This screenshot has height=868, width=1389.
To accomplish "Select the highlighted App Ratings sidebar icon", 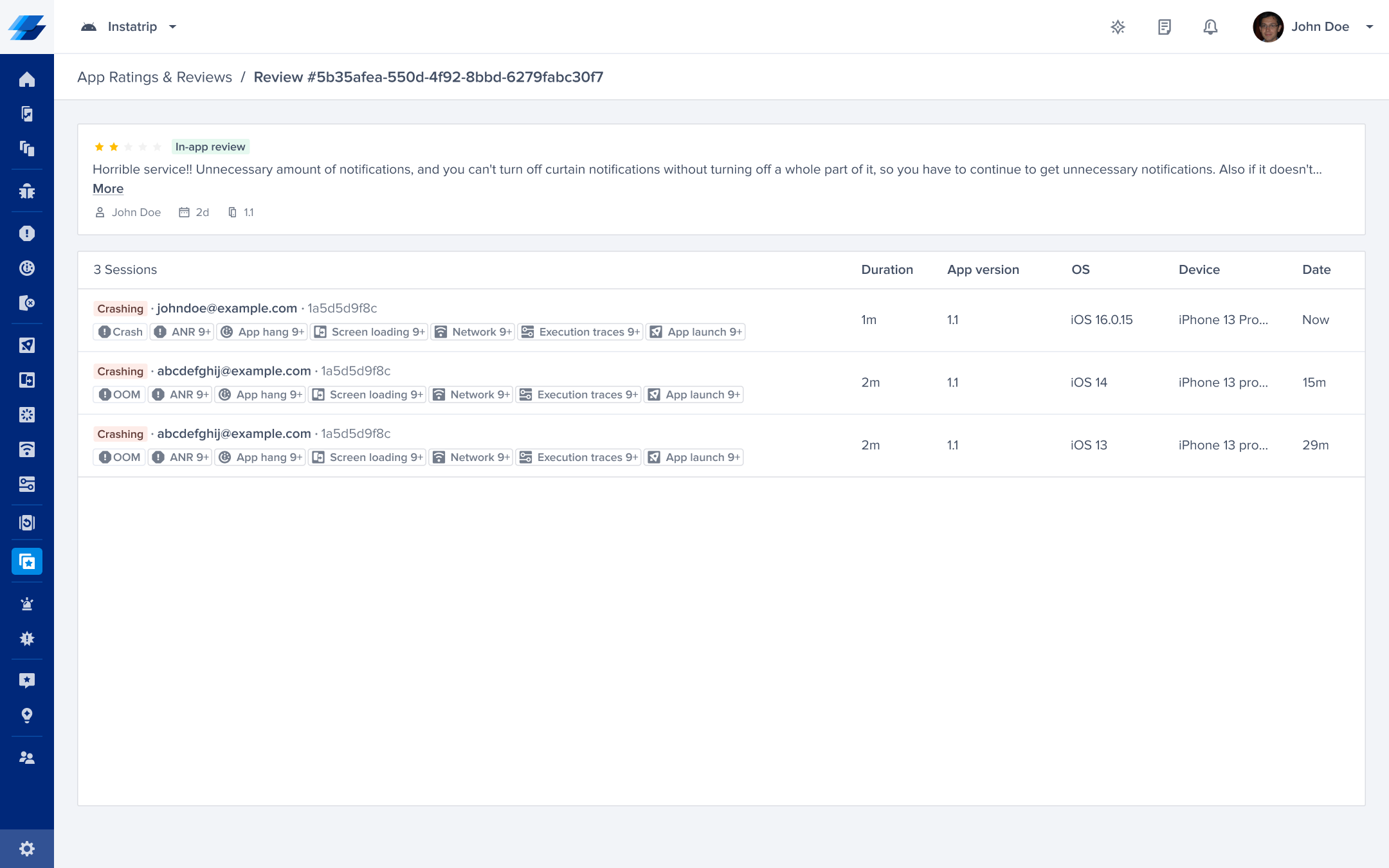I will tap(27, 561).
